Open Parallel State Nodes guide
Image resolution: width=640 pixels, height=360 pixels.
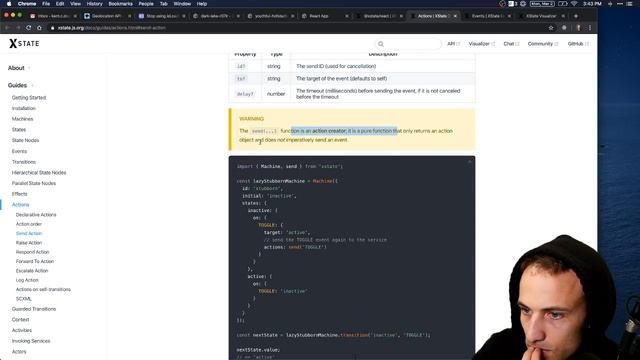pos(34,183)
